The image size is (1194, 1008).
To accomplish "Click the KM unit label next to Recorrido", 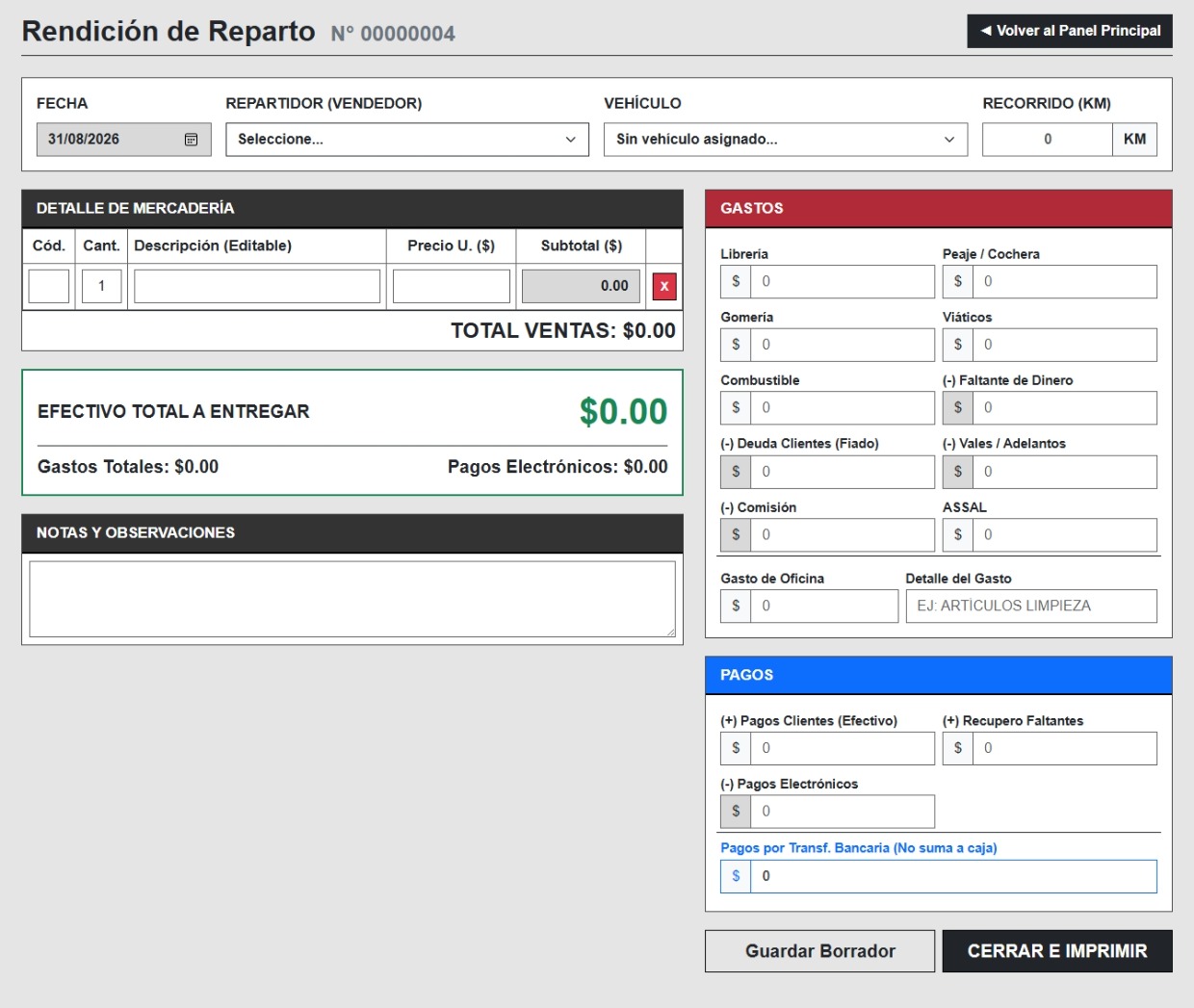I will point(1134,140).
